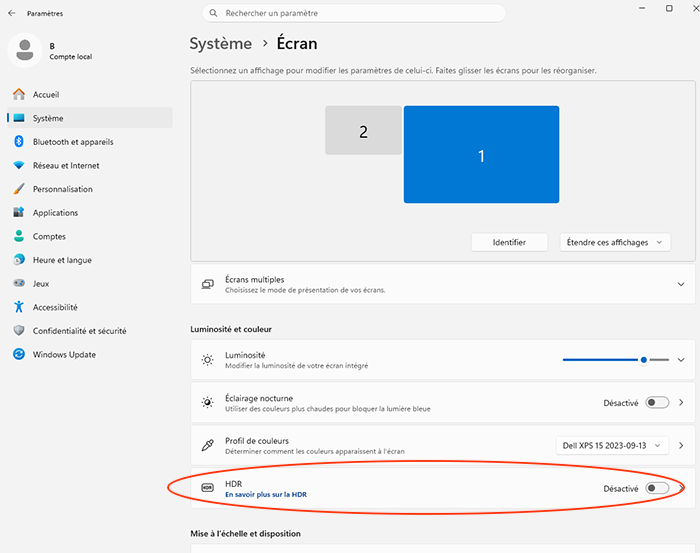The image size is (700, 553).
Task: Click the Accueil home icon
Action: tap(19, 94)
